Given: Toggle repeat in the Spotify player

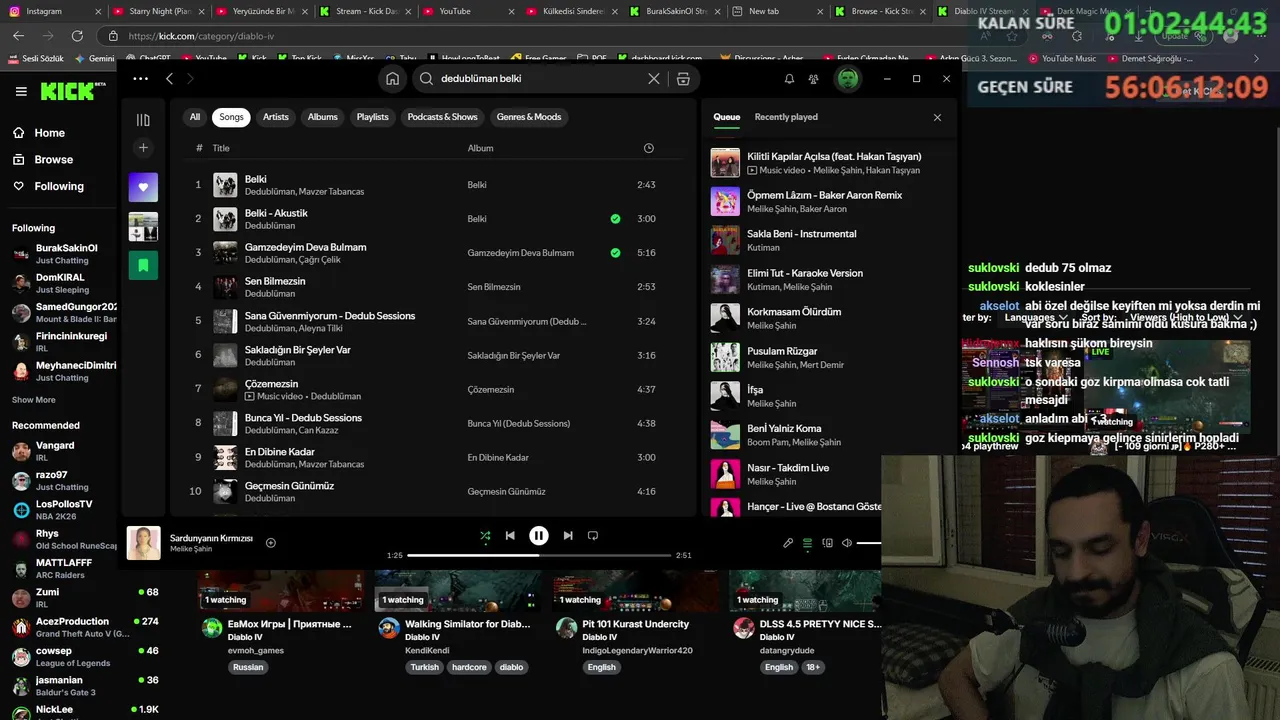Looking at the screenshot, I should [x=593, y=536].
